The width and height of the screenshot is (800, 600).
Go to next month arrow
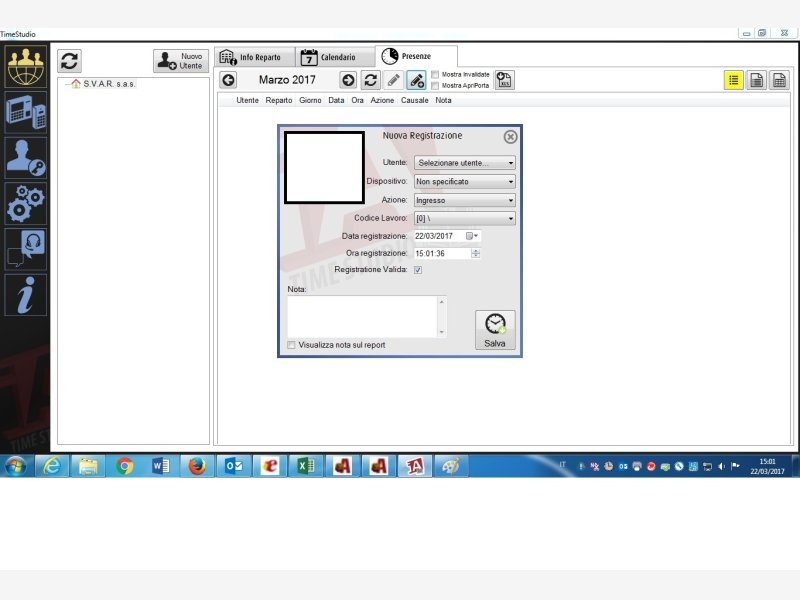click(x=348, y=80)
